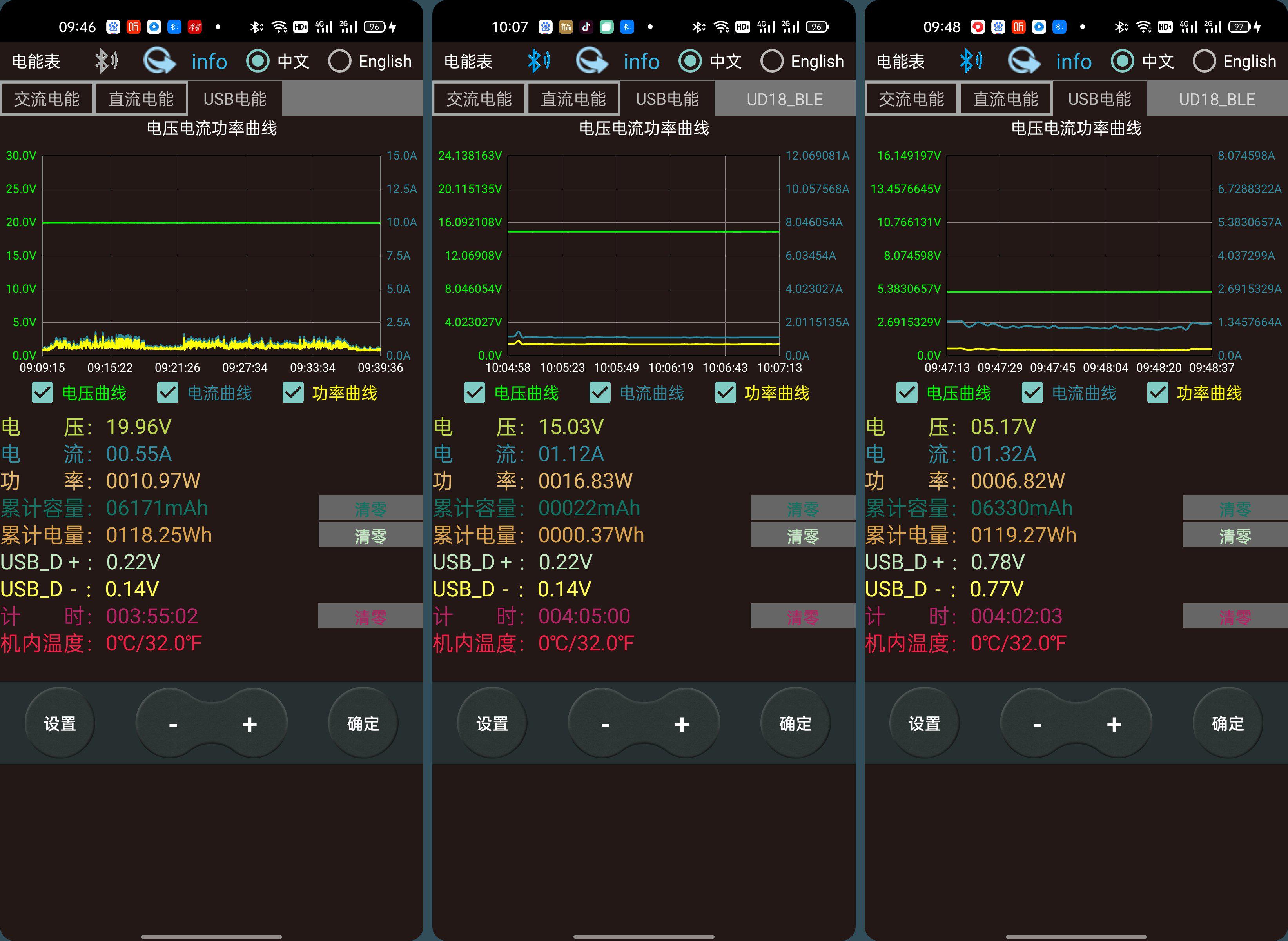Screen dimensions: 1288x941
Task: Toggle the 电流曲线 checkbox in the middle screen
Action: pos(600,393)
